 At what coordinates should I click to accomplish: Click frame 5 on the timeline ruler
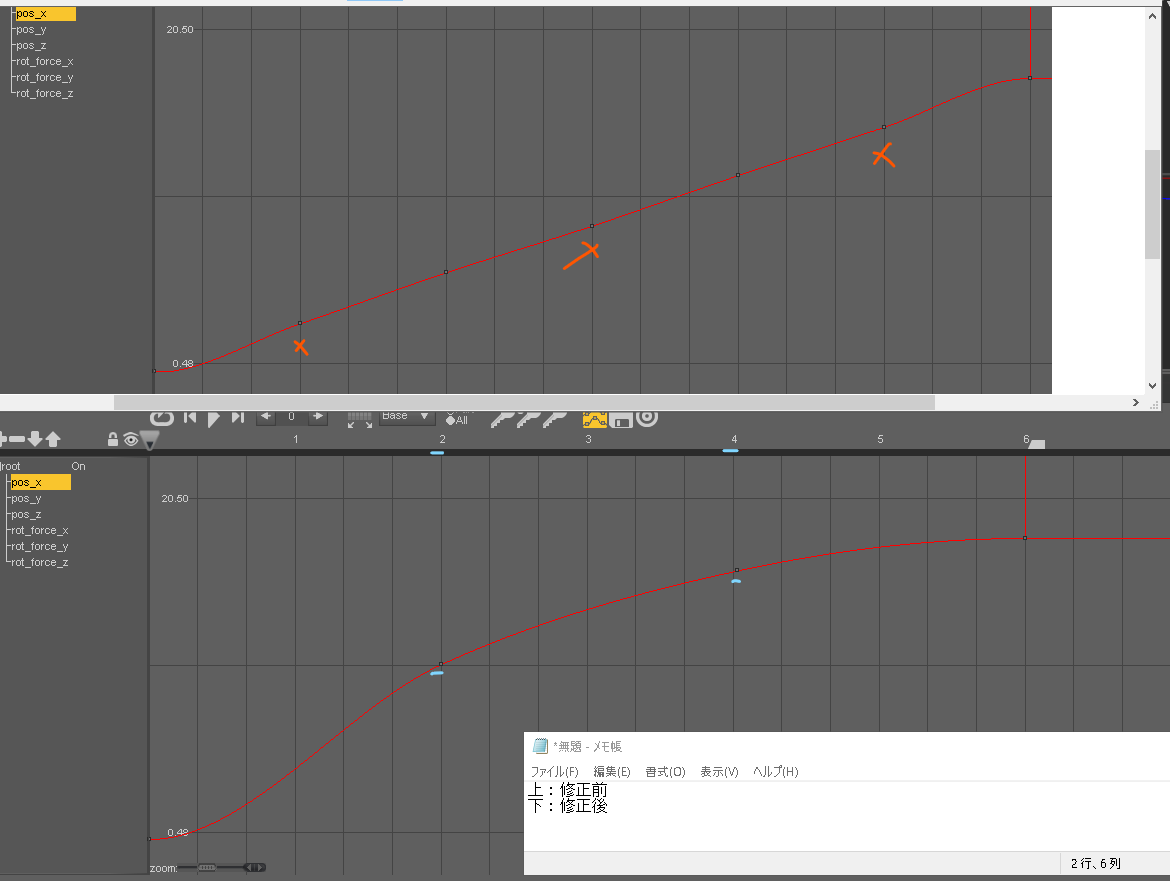click(x=880, y=439)
